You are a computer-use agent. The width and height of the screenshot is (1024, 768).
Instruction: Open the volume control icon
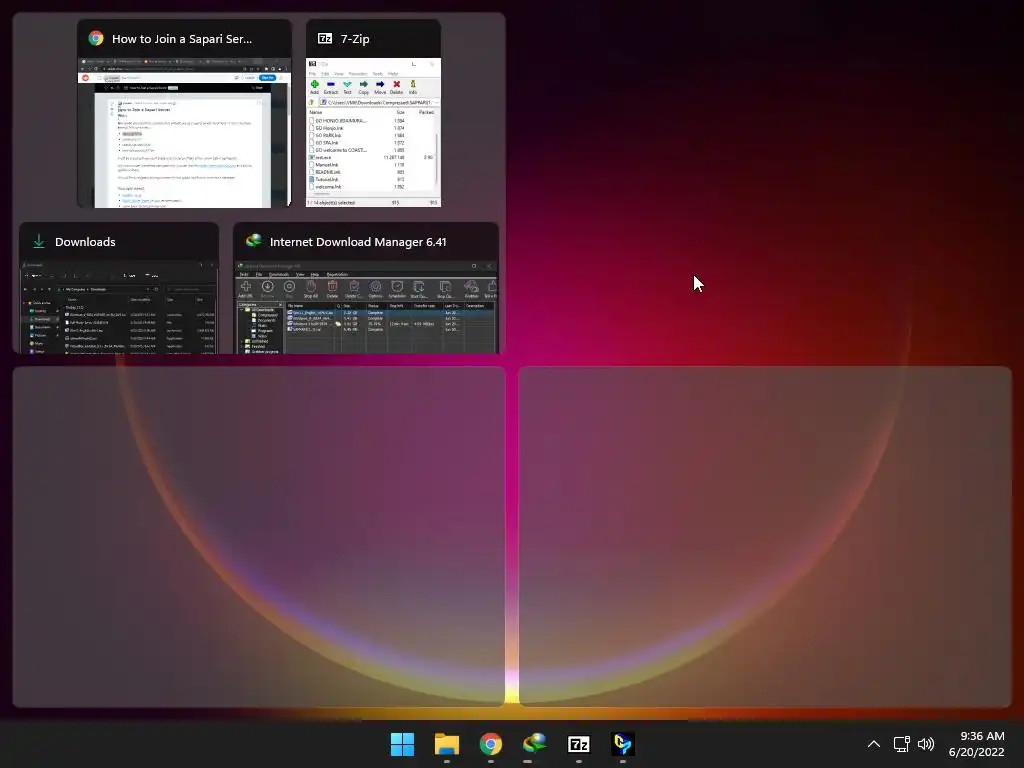coord(926,744)
